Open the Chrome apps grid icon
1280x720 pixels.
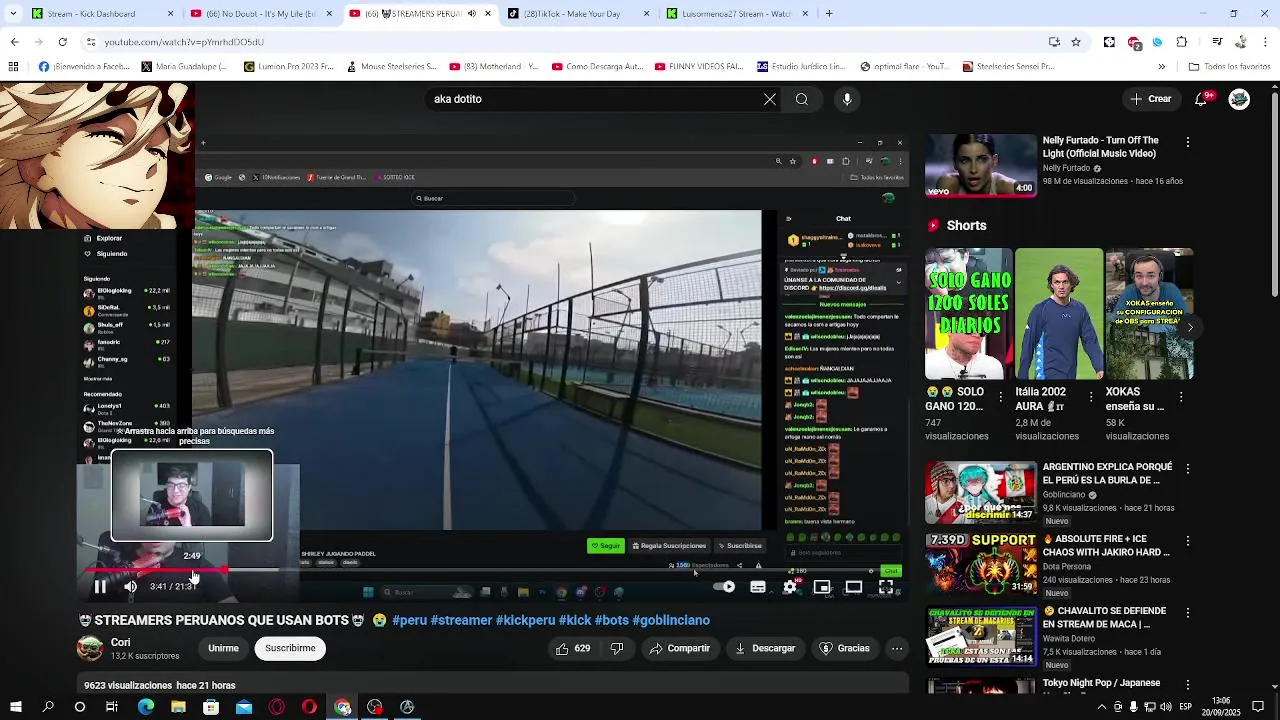13,67
